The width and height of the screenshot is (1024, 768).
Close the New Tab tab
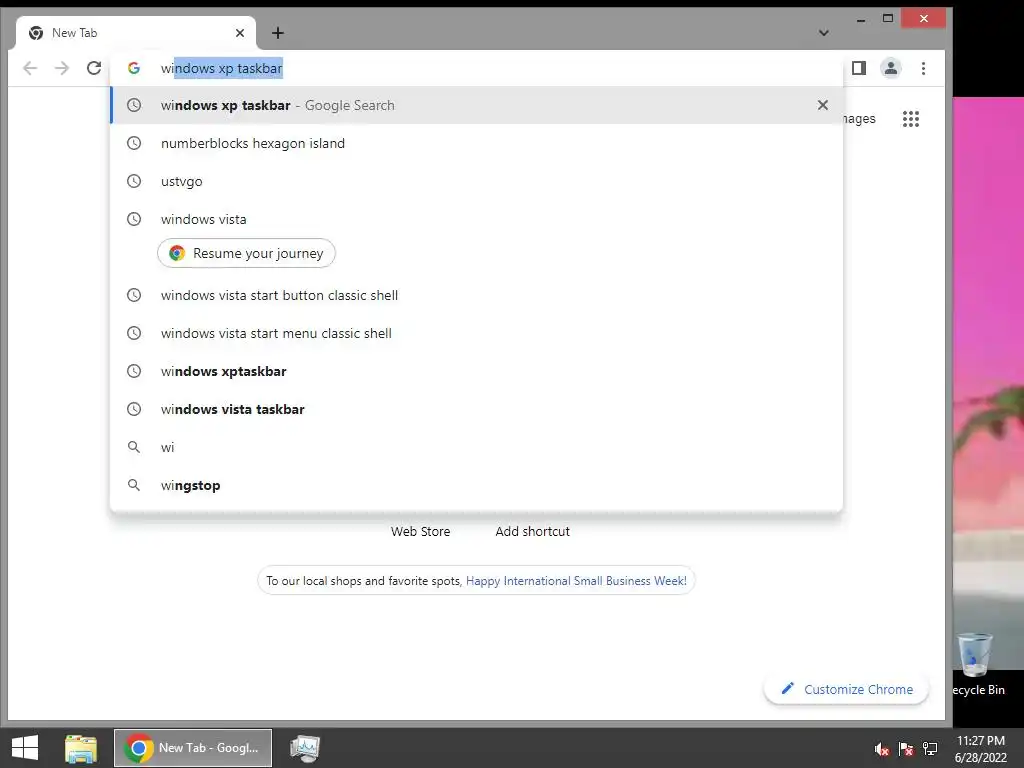(240, 33)
